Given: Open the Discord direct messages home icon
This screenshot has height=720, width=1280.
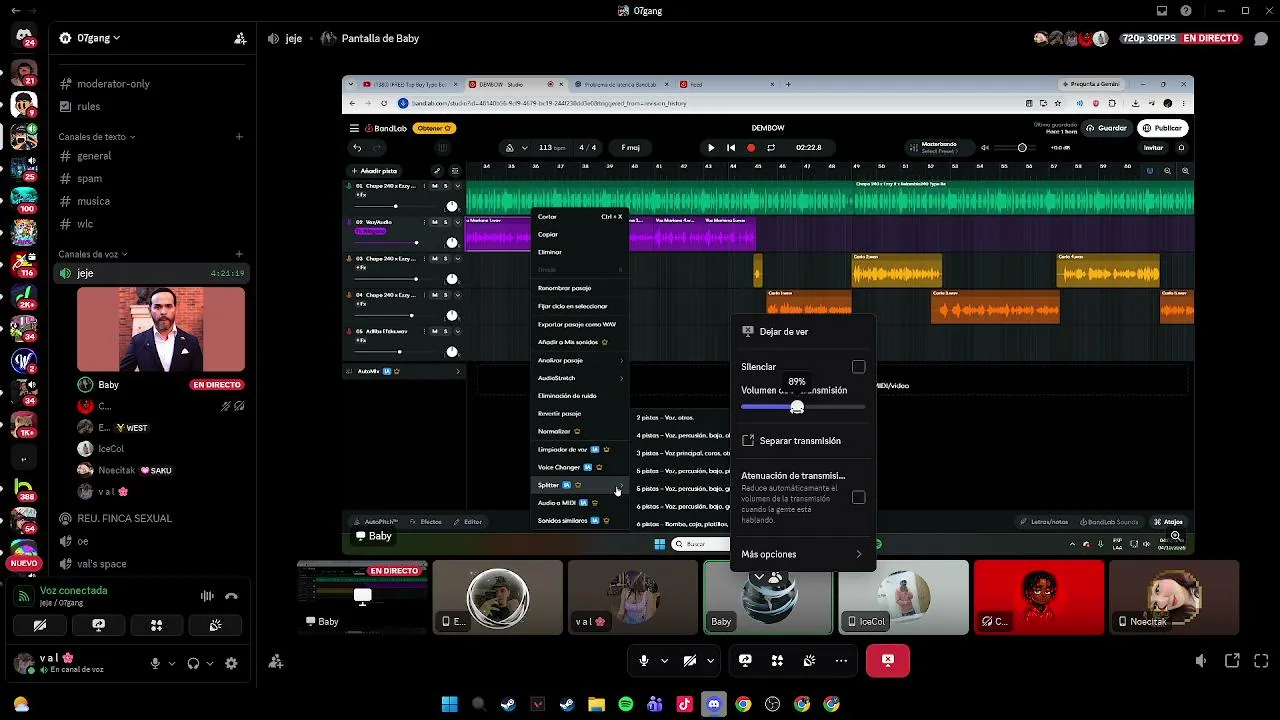Looking at the screenshot, I should tap(24, 37).
